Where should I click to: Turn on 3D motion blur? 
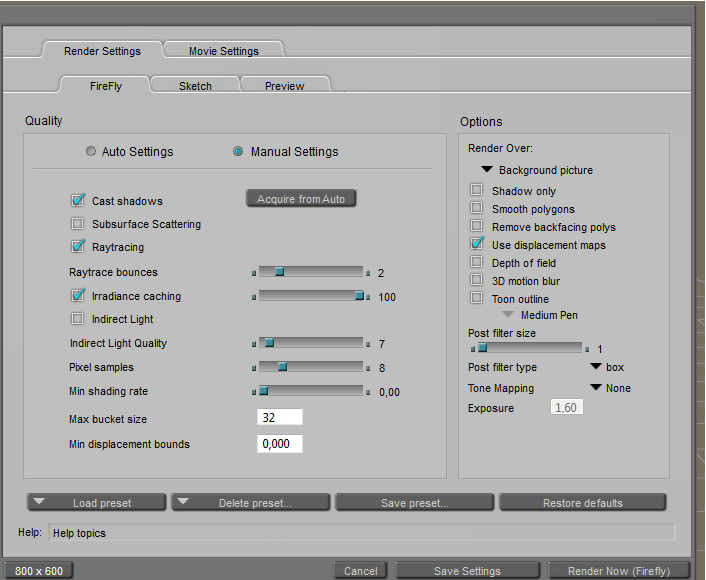tap(476, 280)
